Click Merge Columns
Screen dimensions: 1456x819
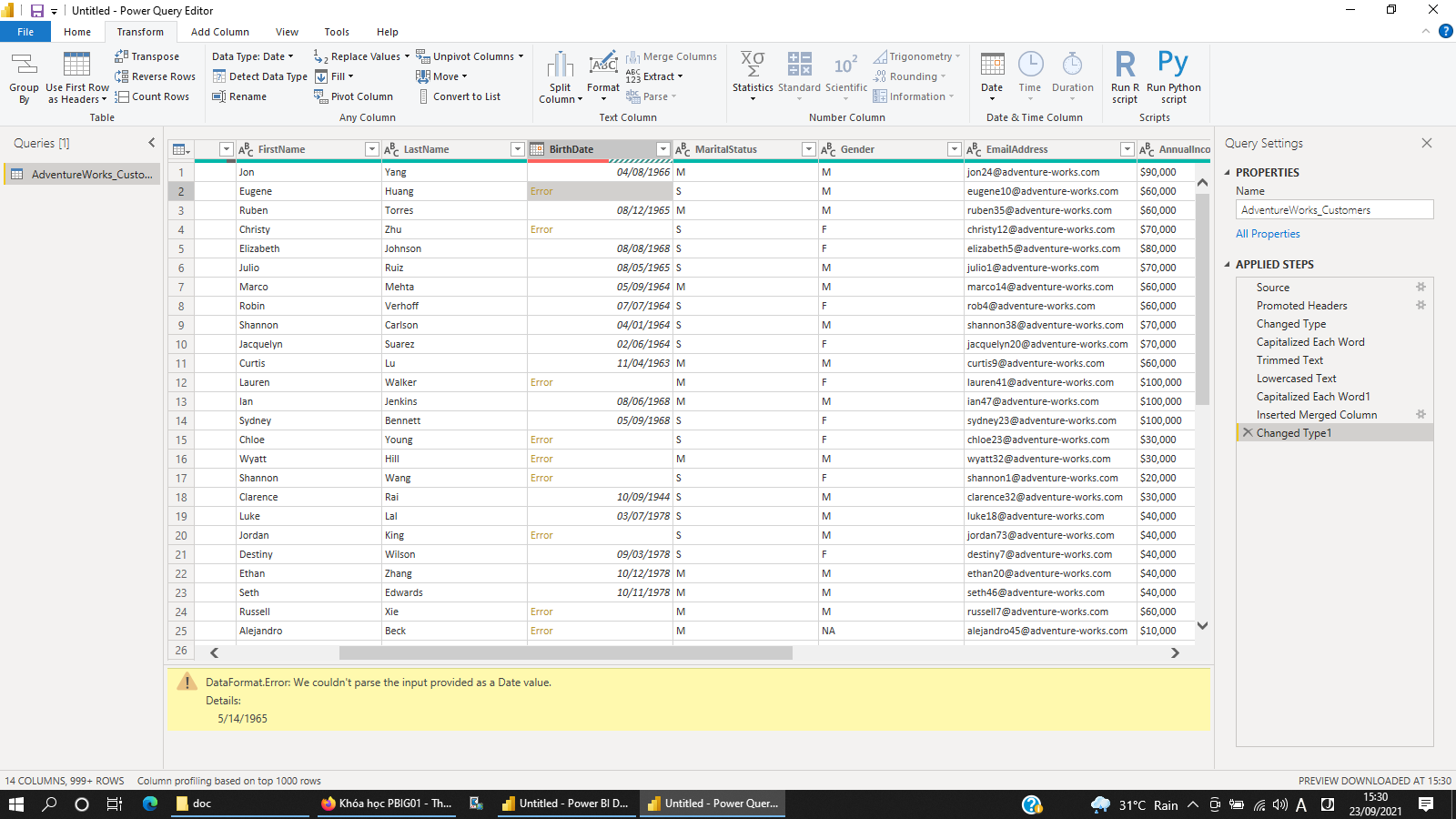pos(672,56)
